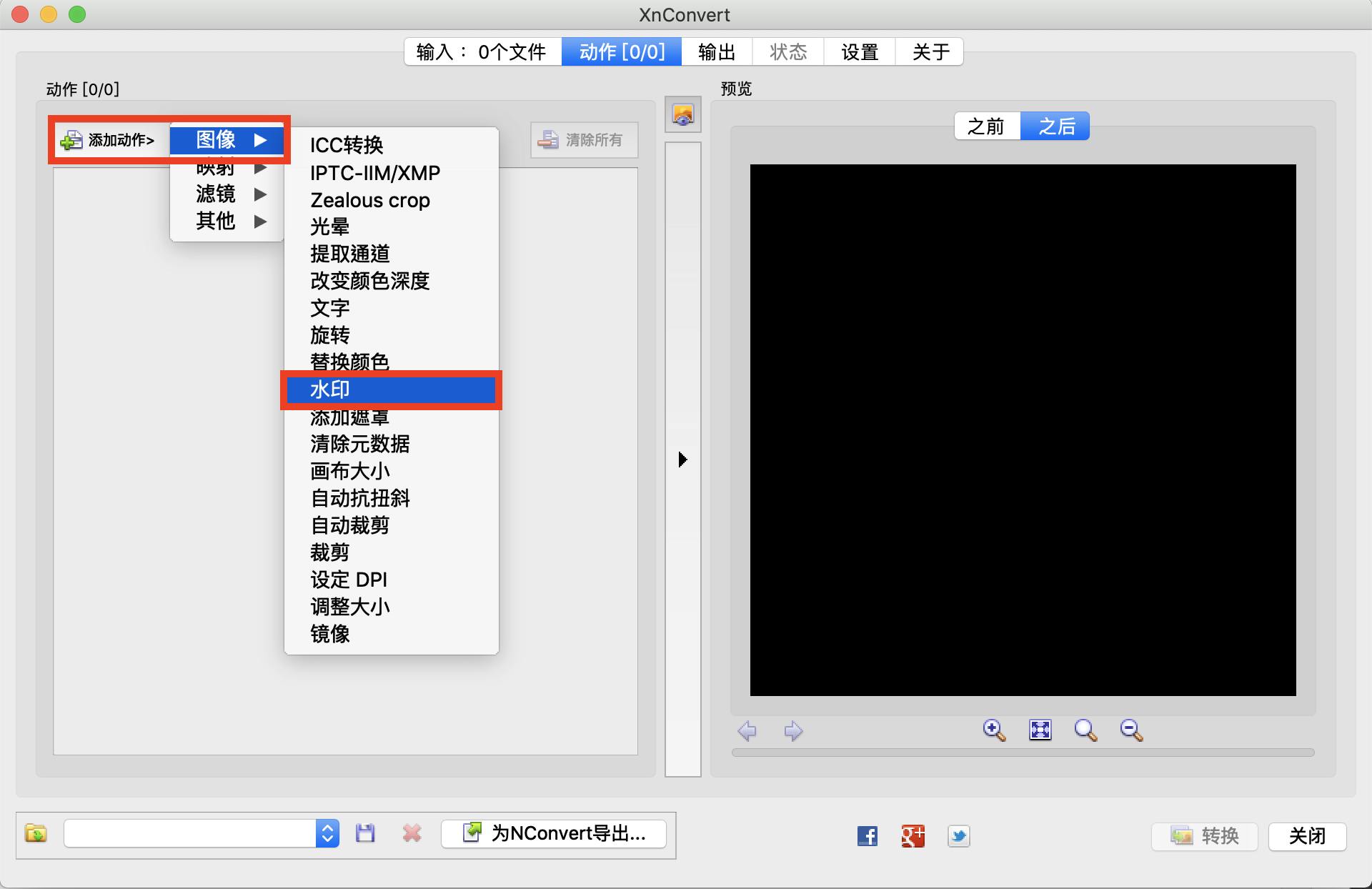Image resolution: width=1372 pixels, height=889 pixels.
Task: Click 为NConvert导出 button
Action: [x=554, y=833]
